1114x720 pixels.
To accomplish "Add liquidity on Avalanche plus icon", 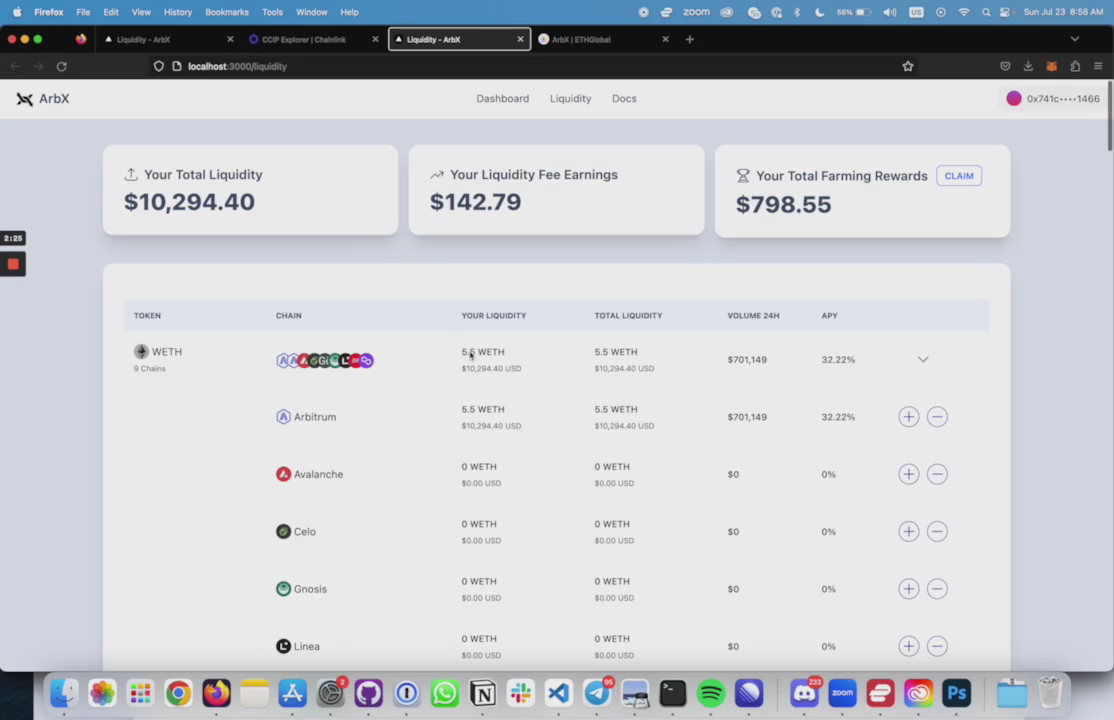I will tap(909, 474).
